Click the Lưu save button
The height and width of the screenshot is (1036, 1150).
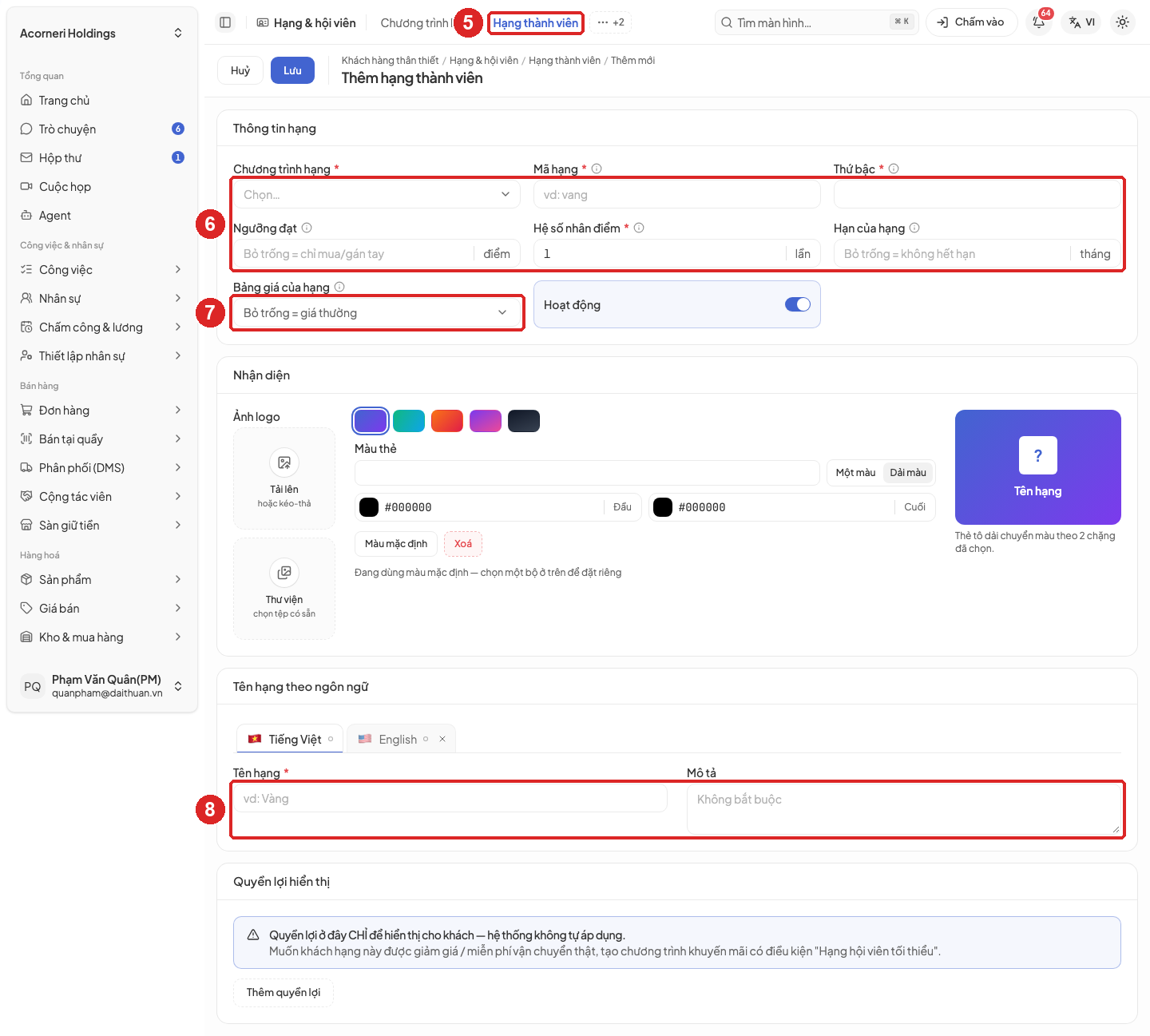pyautogui.click(x=292, y=70)
